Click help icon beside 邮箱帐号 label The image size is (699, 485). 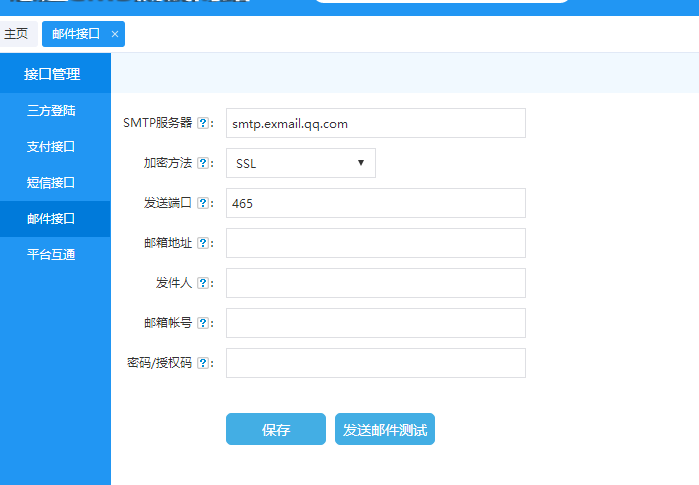click(x=203, y=323)
